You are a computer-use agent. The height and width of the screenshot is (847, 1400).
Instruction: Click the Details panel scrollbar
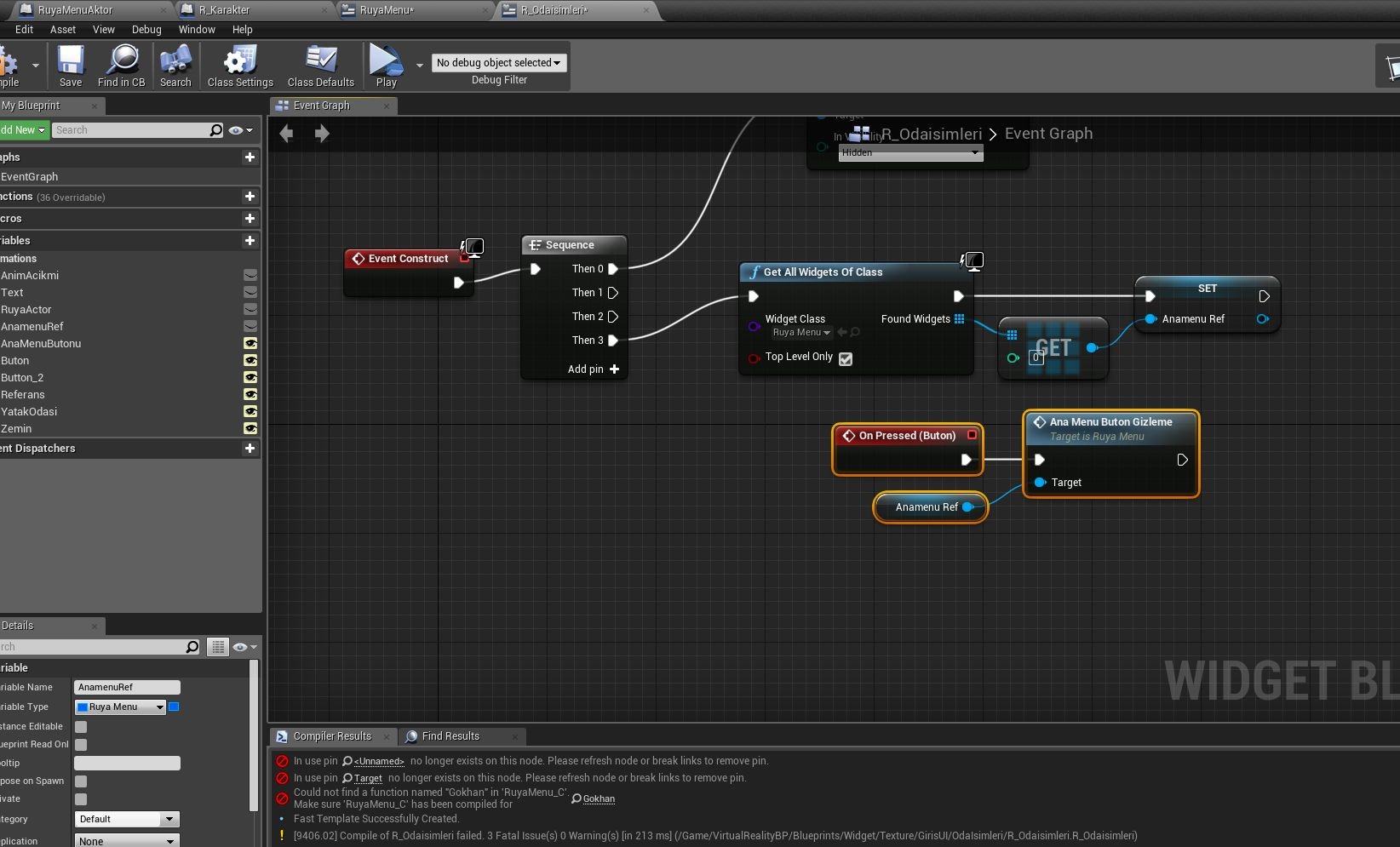coord(254,736)
